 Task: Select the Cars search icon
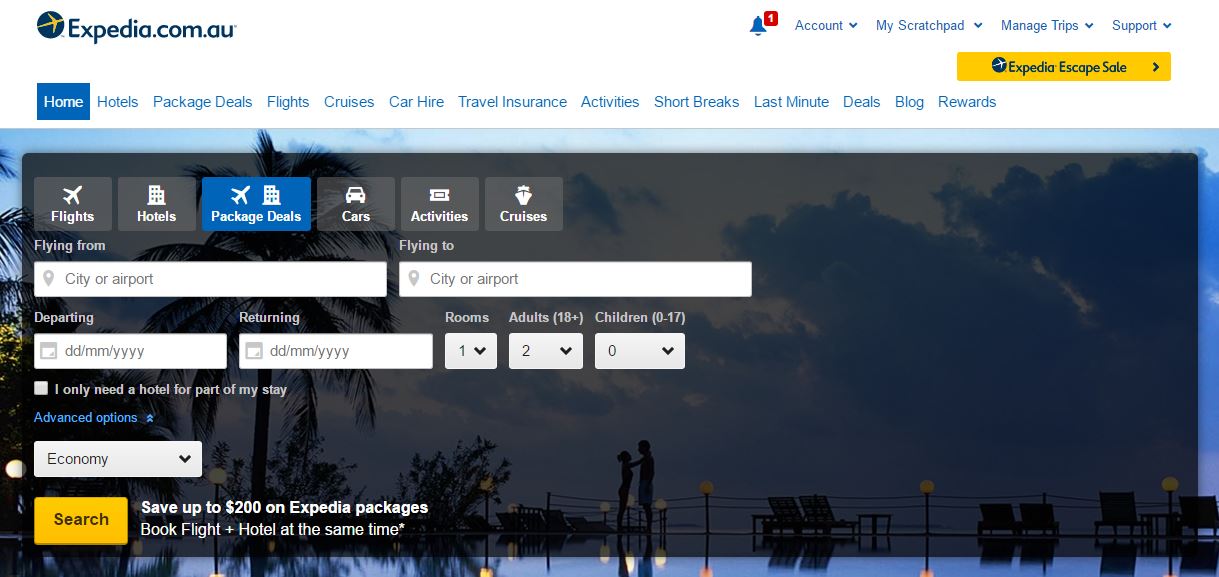355,196
